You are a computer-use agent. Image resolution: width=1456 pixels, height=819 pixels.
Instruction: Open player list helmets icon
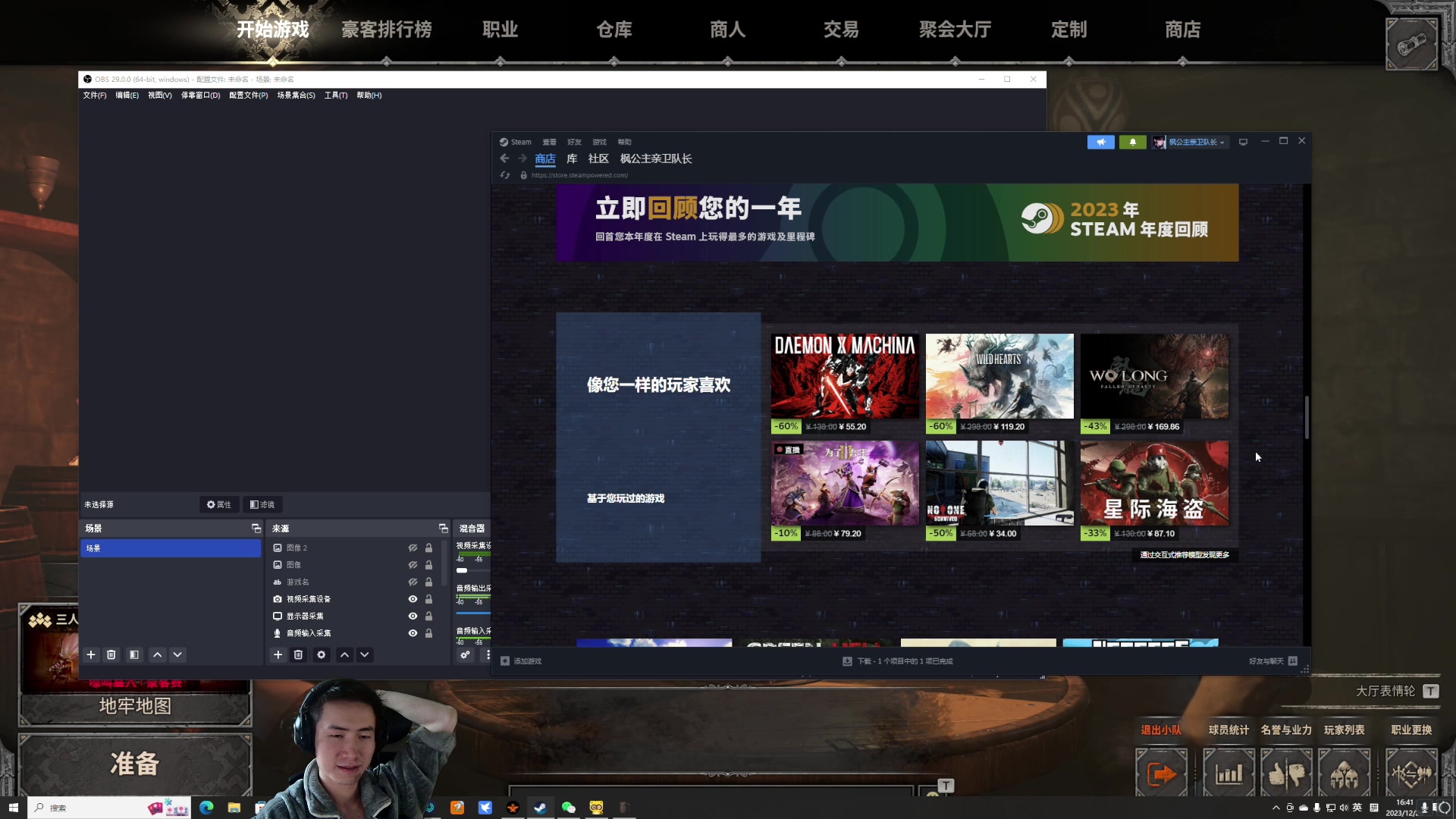(1344, 773)
